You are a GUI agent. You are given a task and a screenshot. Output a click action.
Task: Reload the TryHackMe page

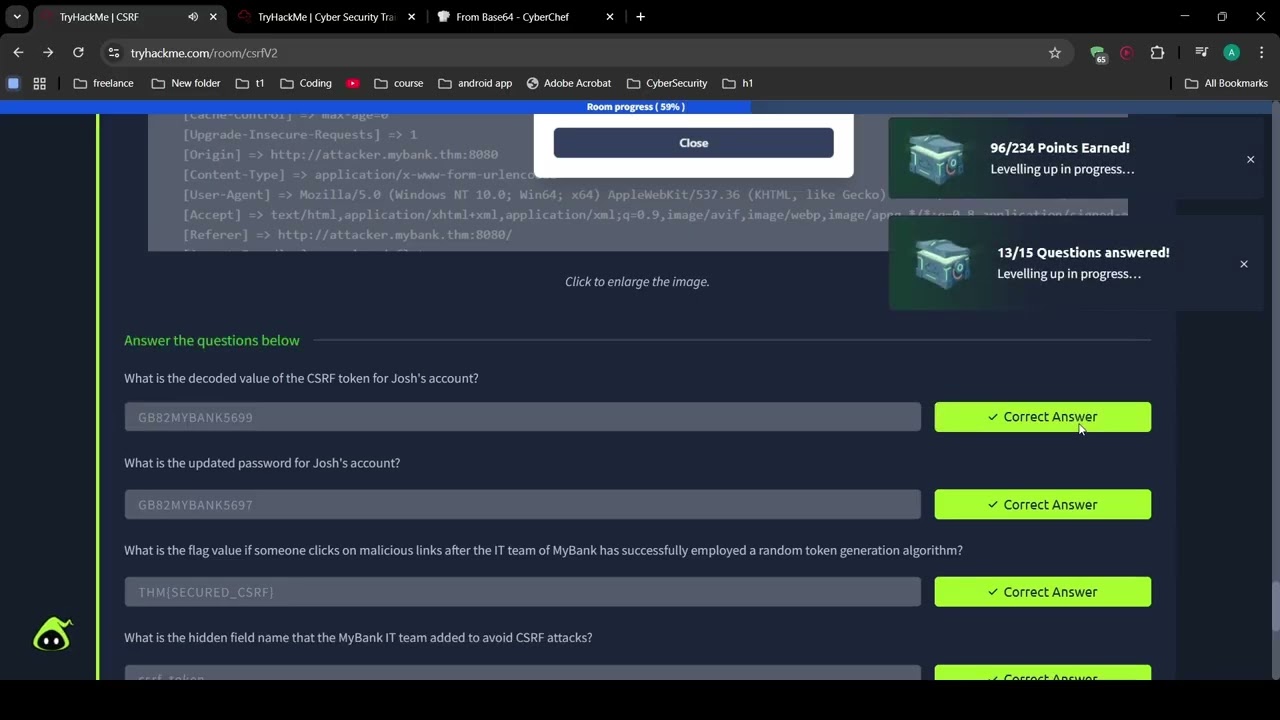(x=78, y=53)
